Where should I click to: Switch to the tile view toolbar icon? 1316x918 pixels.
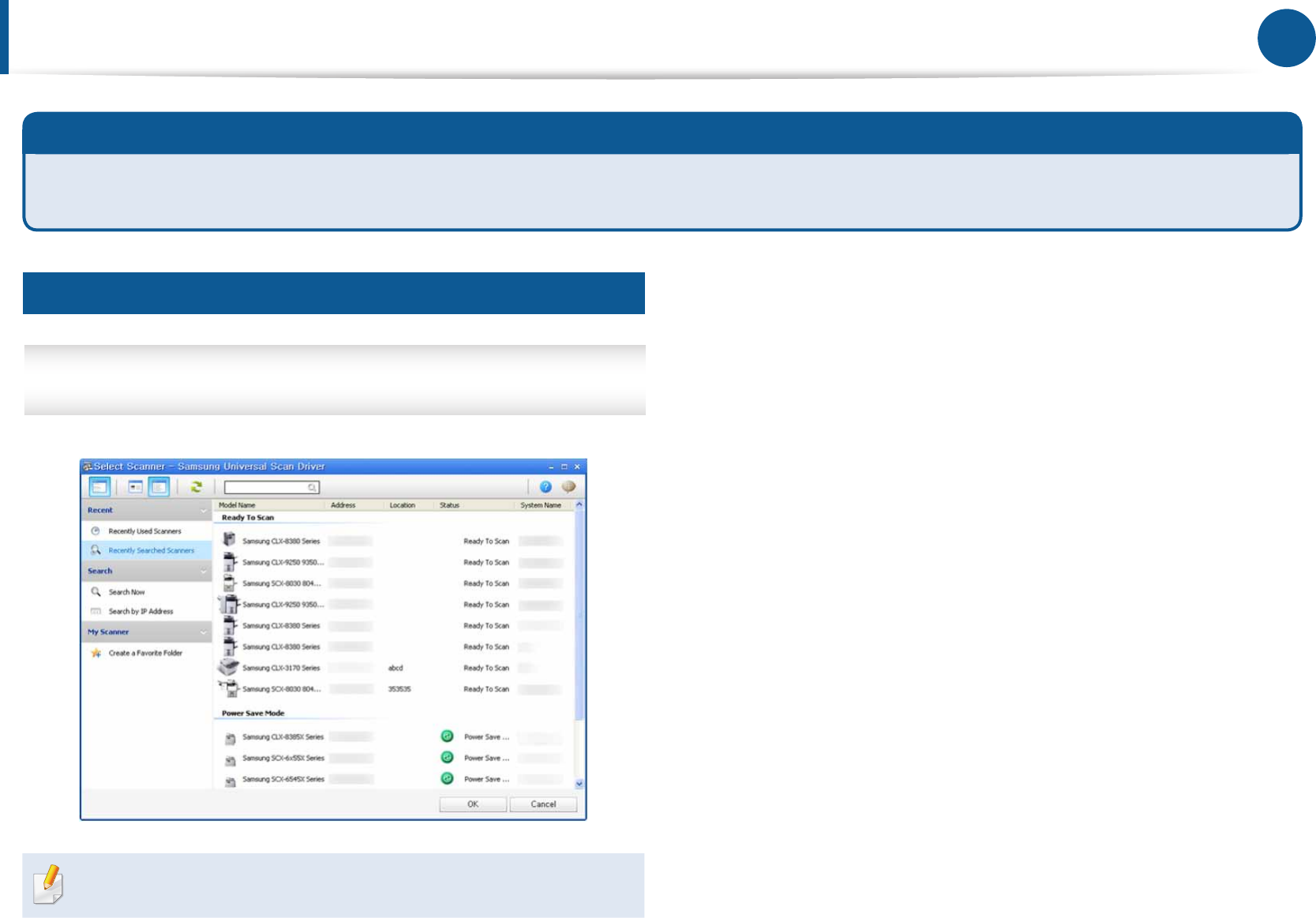(136, 487)
